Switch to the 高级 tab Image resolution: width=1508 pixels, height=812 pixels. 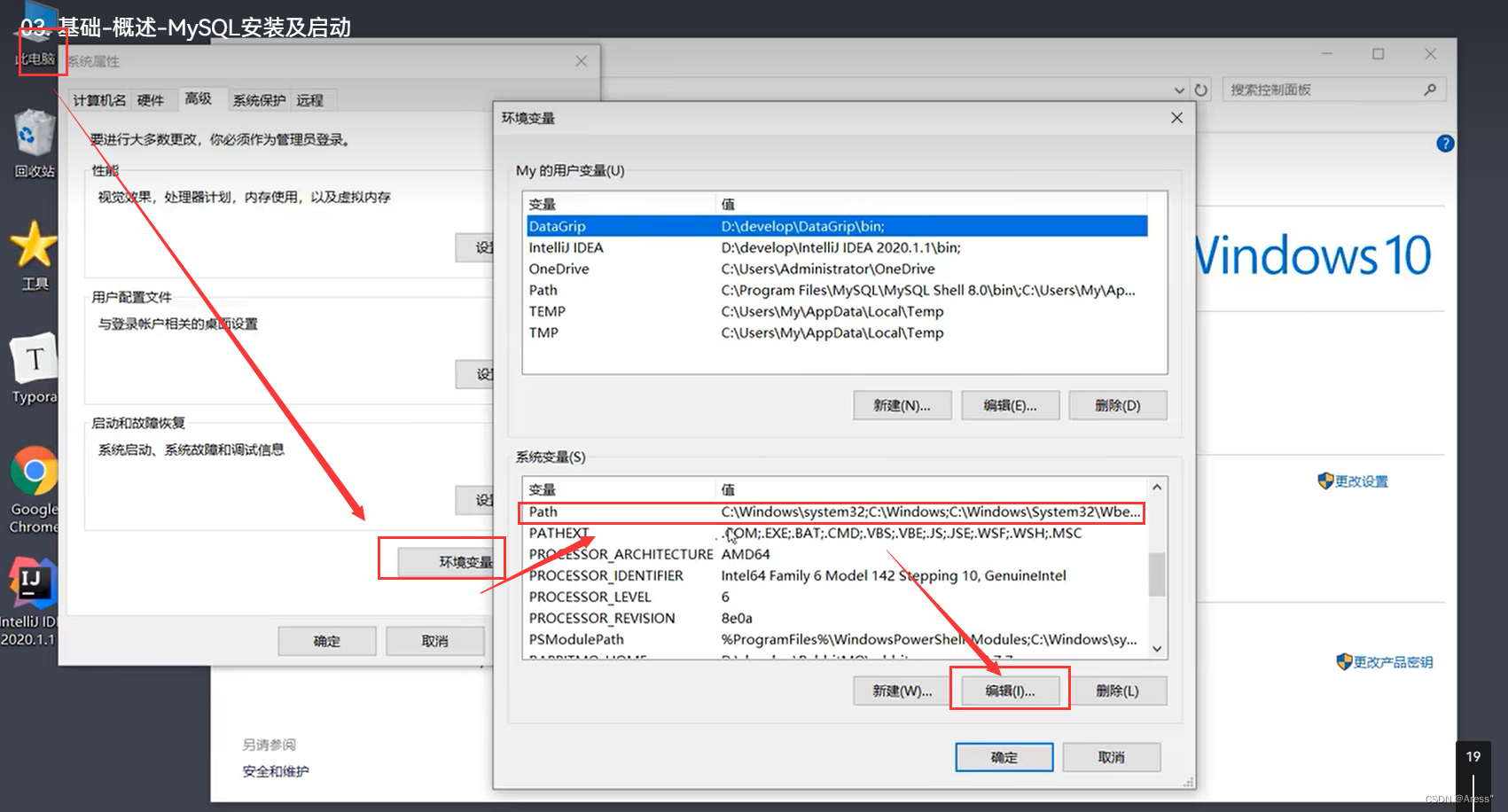pos(199,98)
